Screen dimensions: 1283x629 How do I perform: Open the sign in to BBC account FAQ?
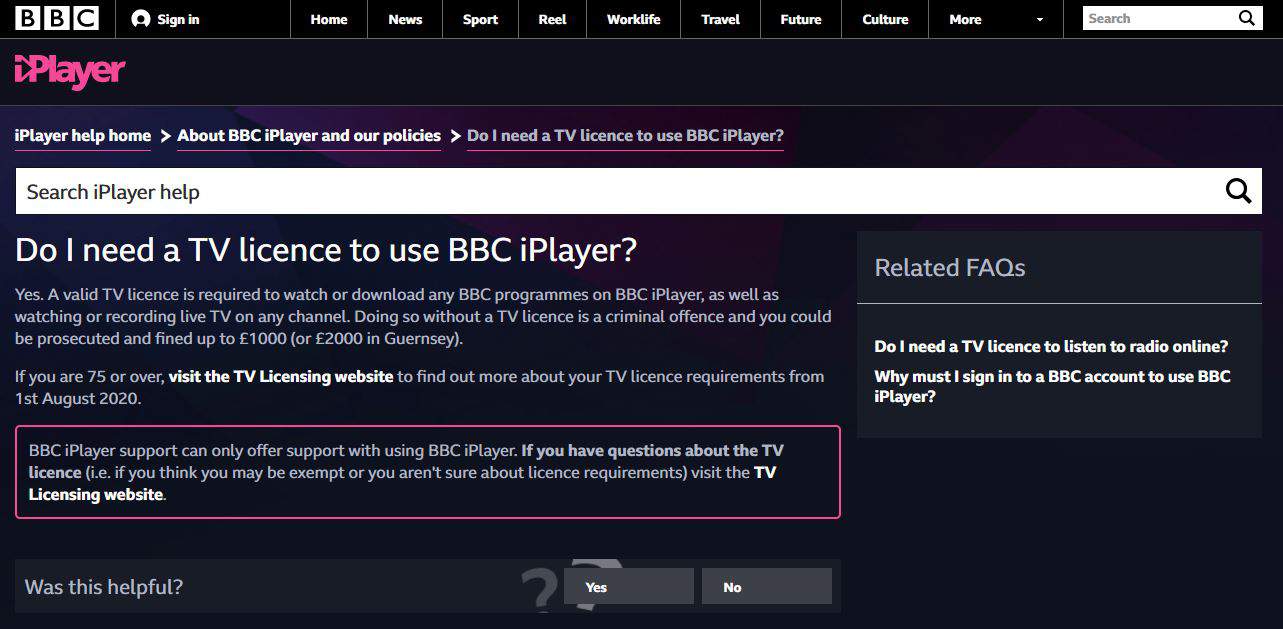(1052, 386)
